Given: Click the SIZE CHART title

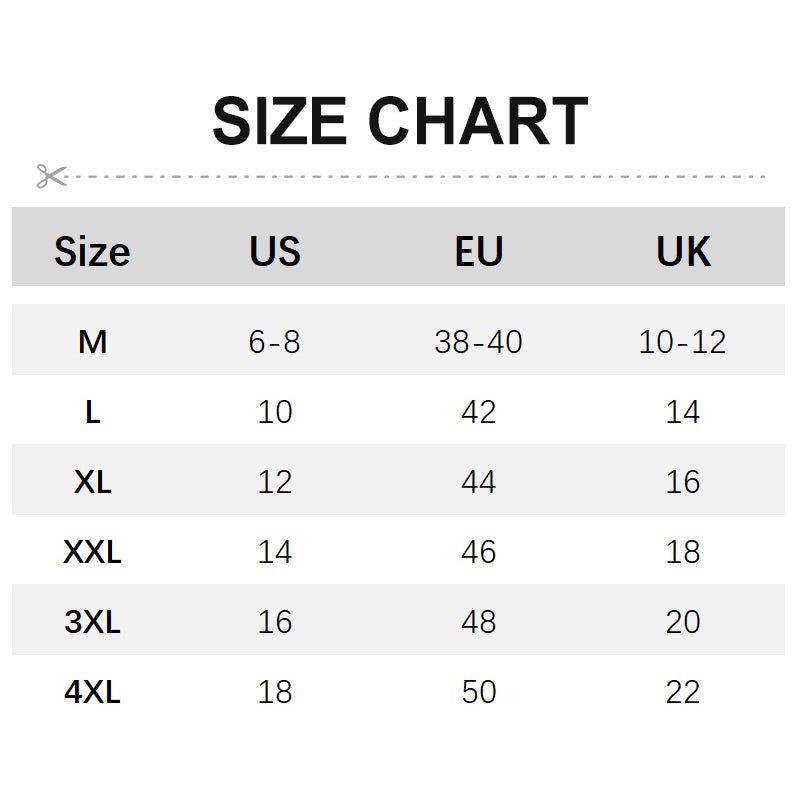Looking at the screenshot, I should click(x=400, y=122).
